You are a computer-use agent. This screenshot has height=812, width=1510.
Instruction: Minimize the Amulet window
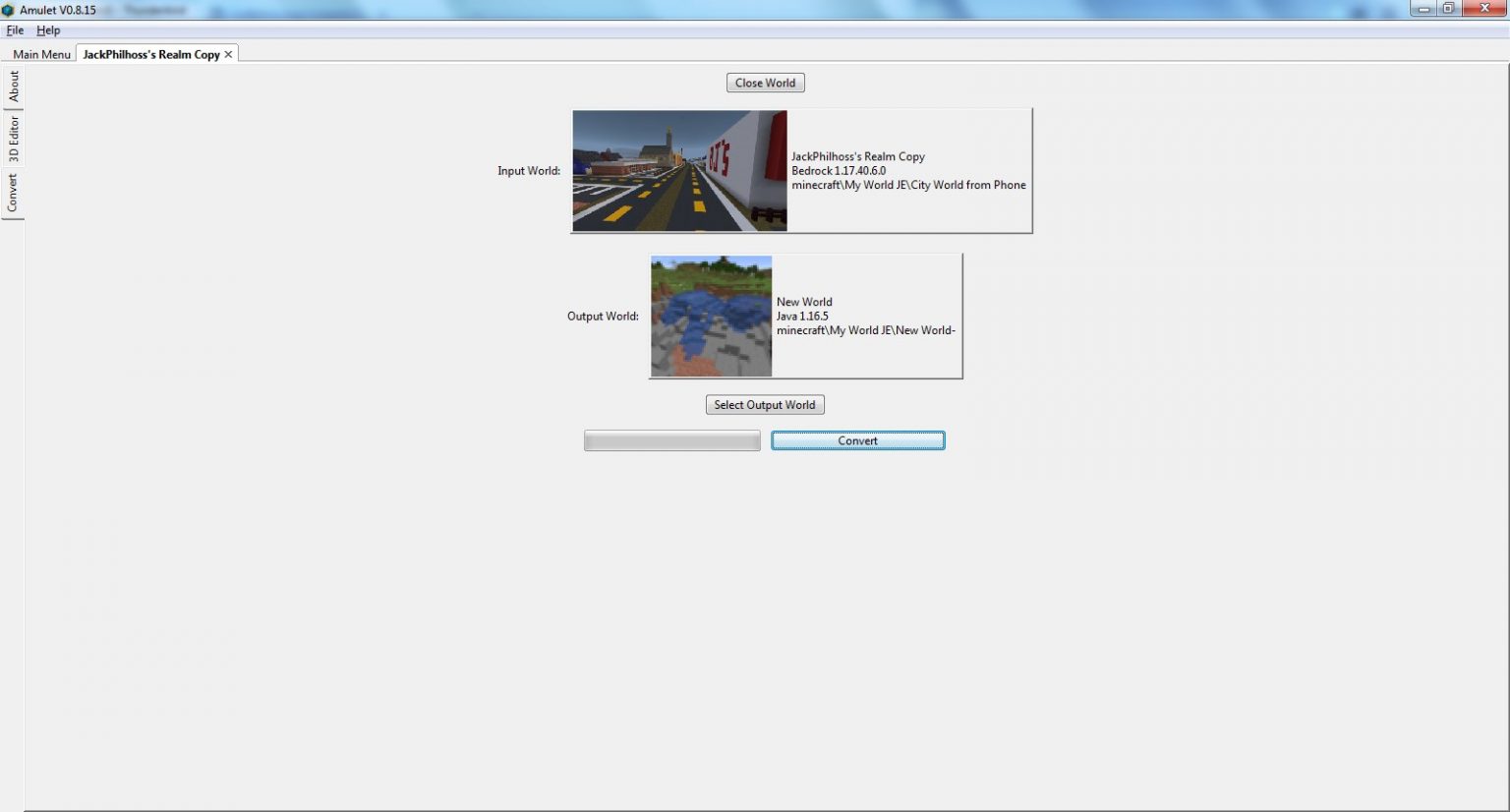[x=1423, y=9]
